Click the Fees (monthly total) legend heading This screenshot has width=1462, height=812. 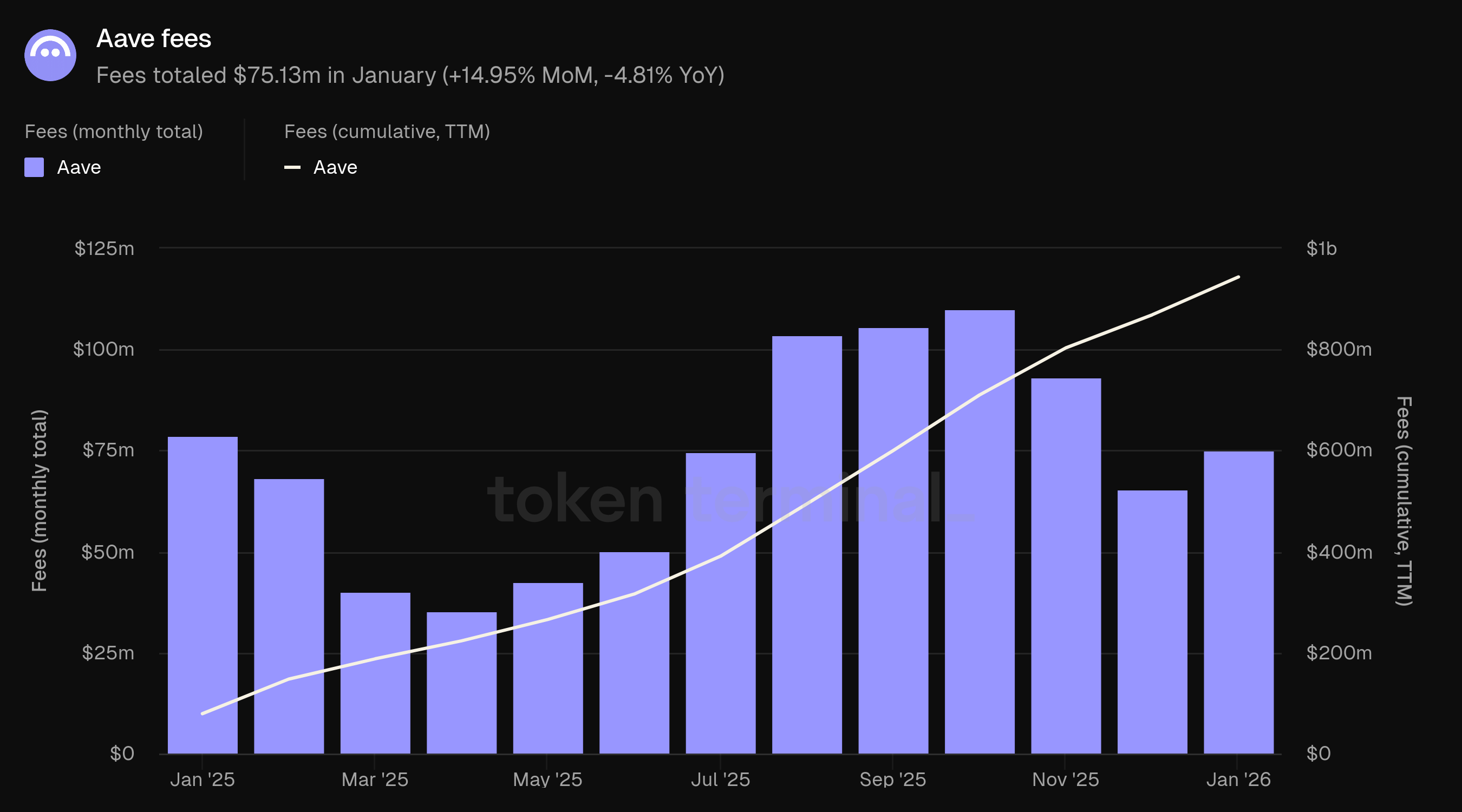point(114,132)
